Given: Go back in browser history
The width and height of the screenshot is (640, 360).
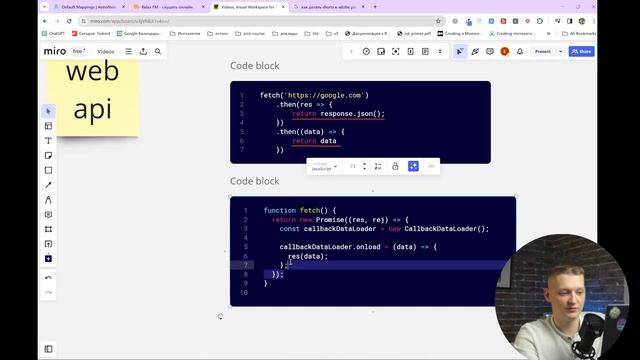Looking at the screenshot, I should pyautogui.click(x=45, y=21).
